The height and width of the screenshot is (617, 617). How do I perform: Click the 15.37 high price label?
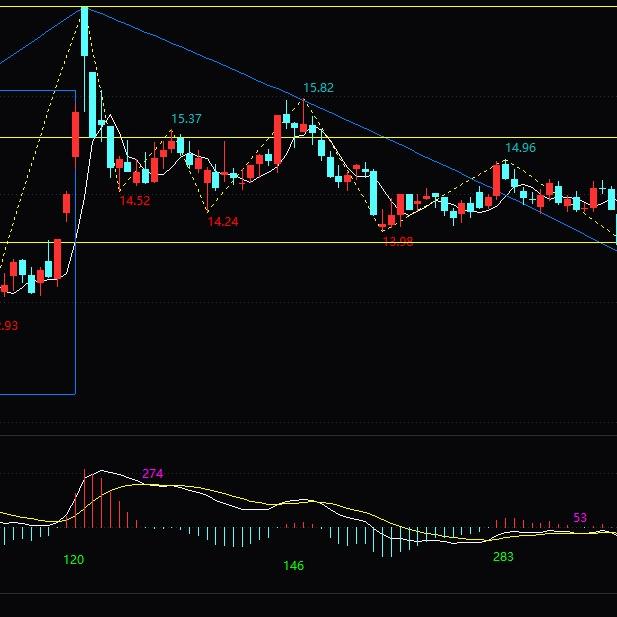click(186, 118)
